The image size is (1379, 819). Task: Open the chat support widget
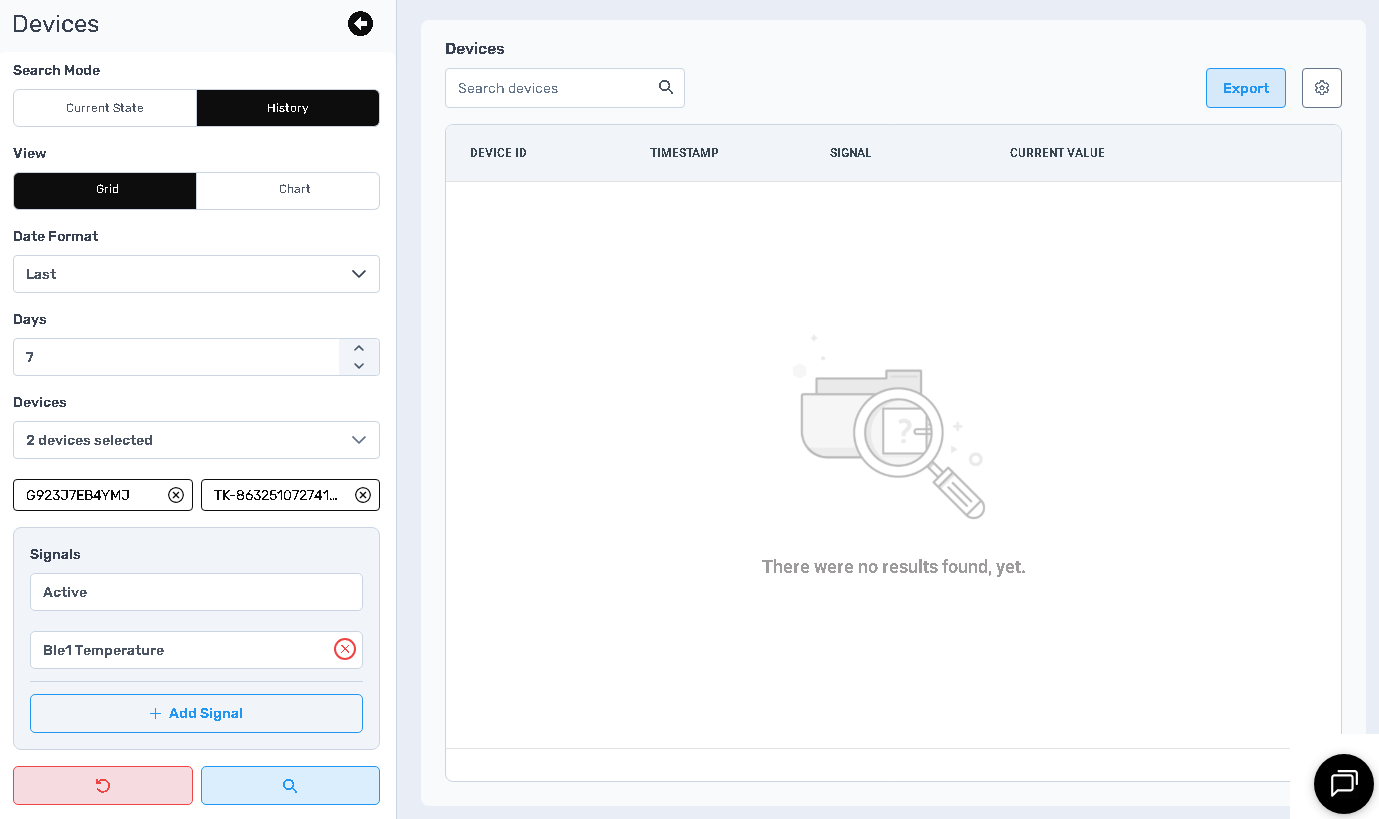tap(1343, 783)
